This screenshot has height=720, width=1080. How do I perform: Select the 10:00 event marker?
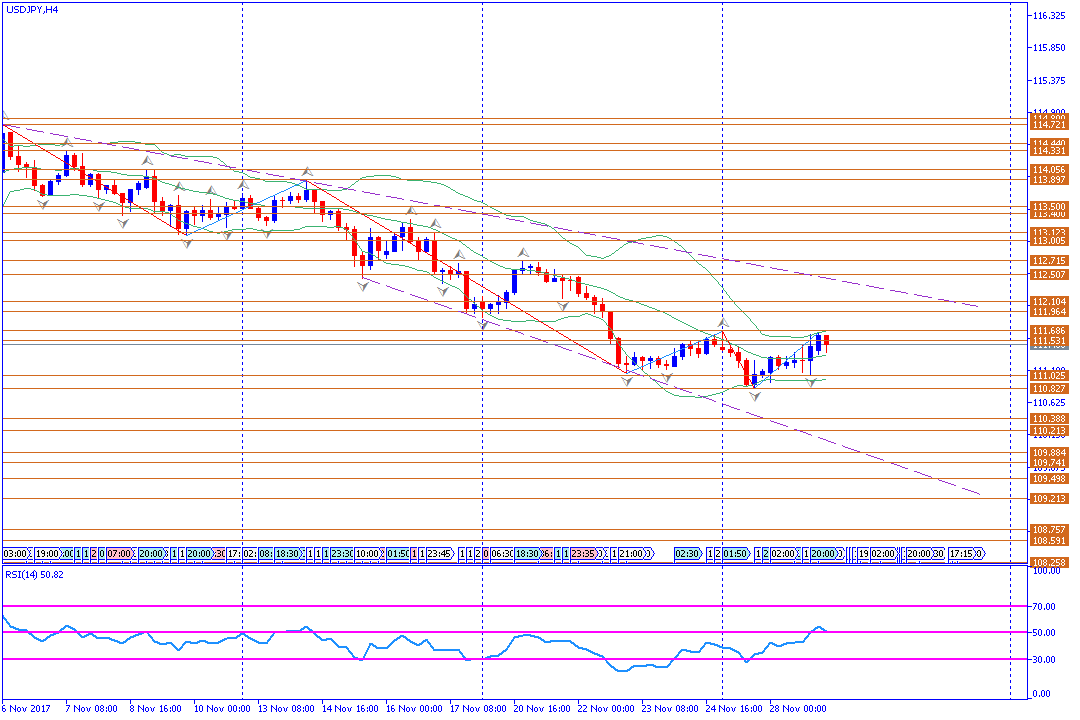[x=368, y=554]
